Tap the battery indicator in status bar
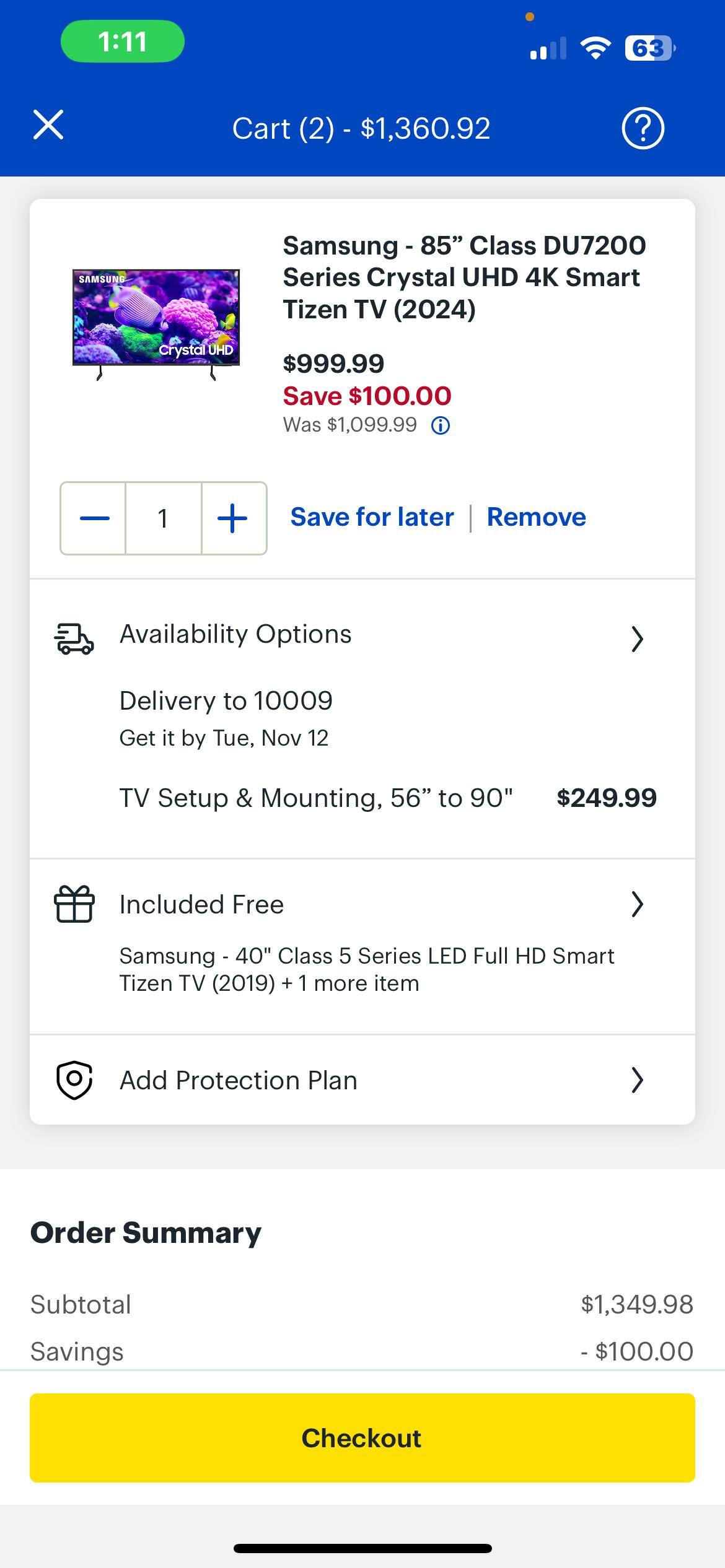Viewport: 725px width, 1568px height. (649, 48)
